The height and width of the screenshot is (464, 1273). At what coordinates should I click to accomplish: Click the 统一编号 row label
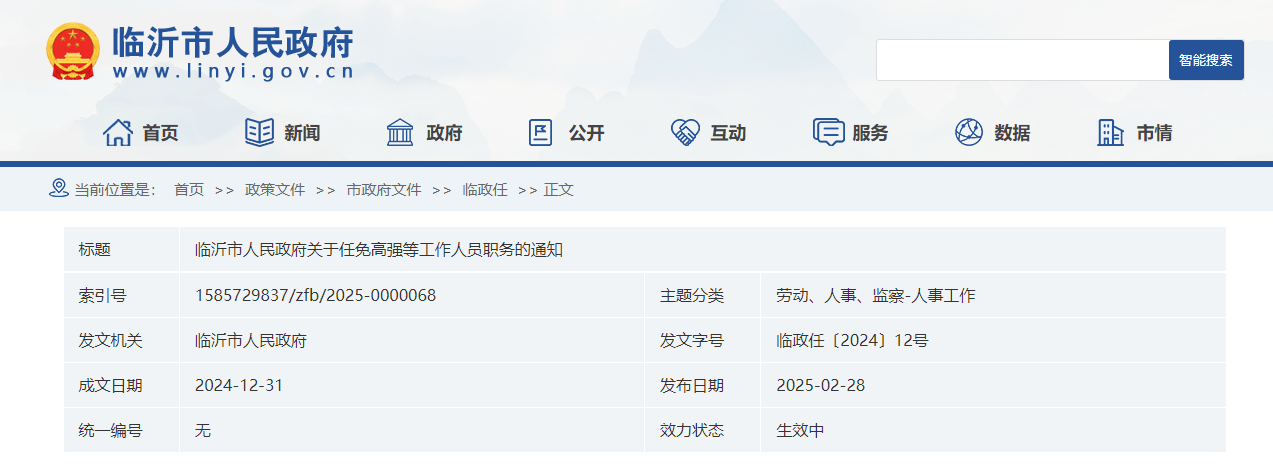pyautogui.click(x=110, y=430)
